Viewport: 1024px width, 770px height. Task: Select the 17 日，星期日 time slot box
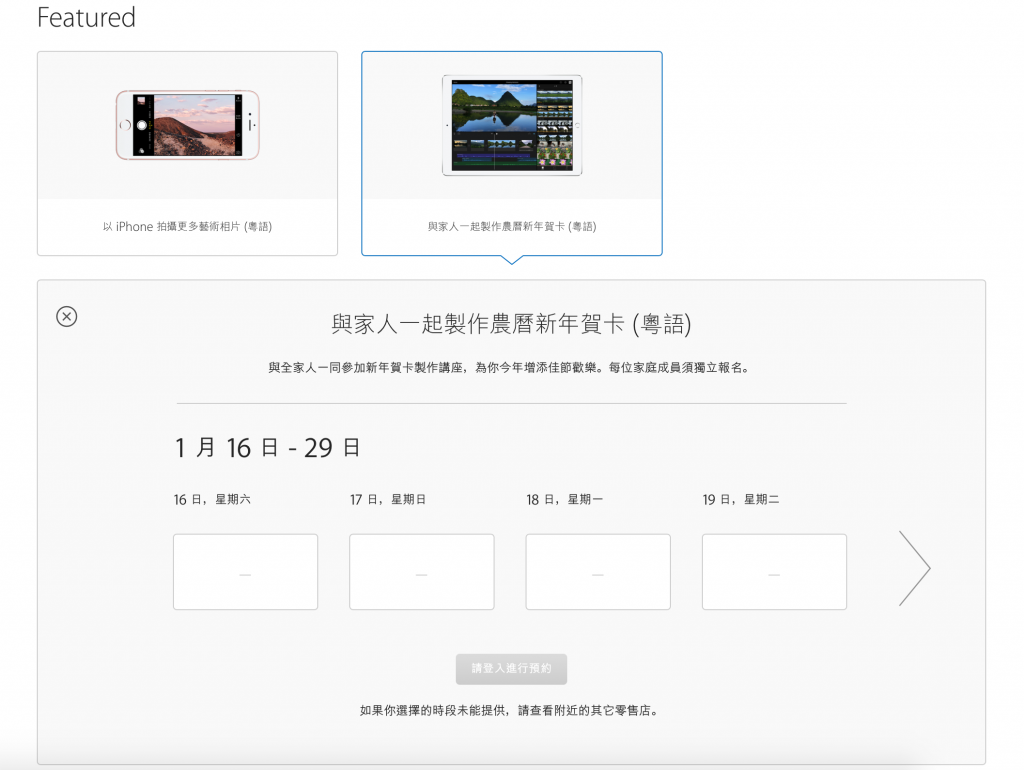click(x=421, y=571)
